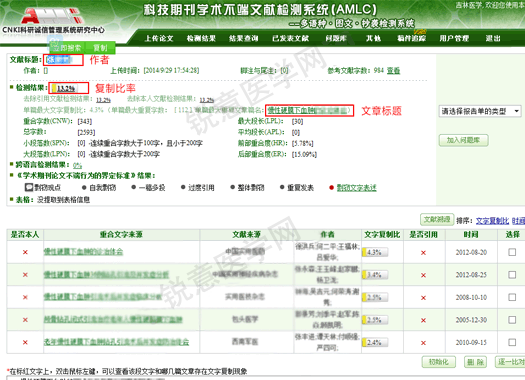Click the red dot beside 剽窃文字表述
525x380 pixels.
[x=331, y=187]
